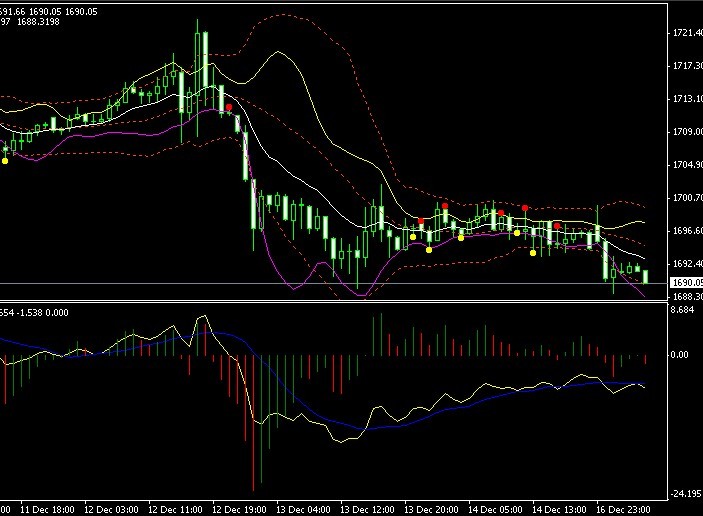Image resolution: width=703 pixels, height=516 pixels.
Task: Click the 13 Dec 04:00 time label
Action: coord(304,510)
